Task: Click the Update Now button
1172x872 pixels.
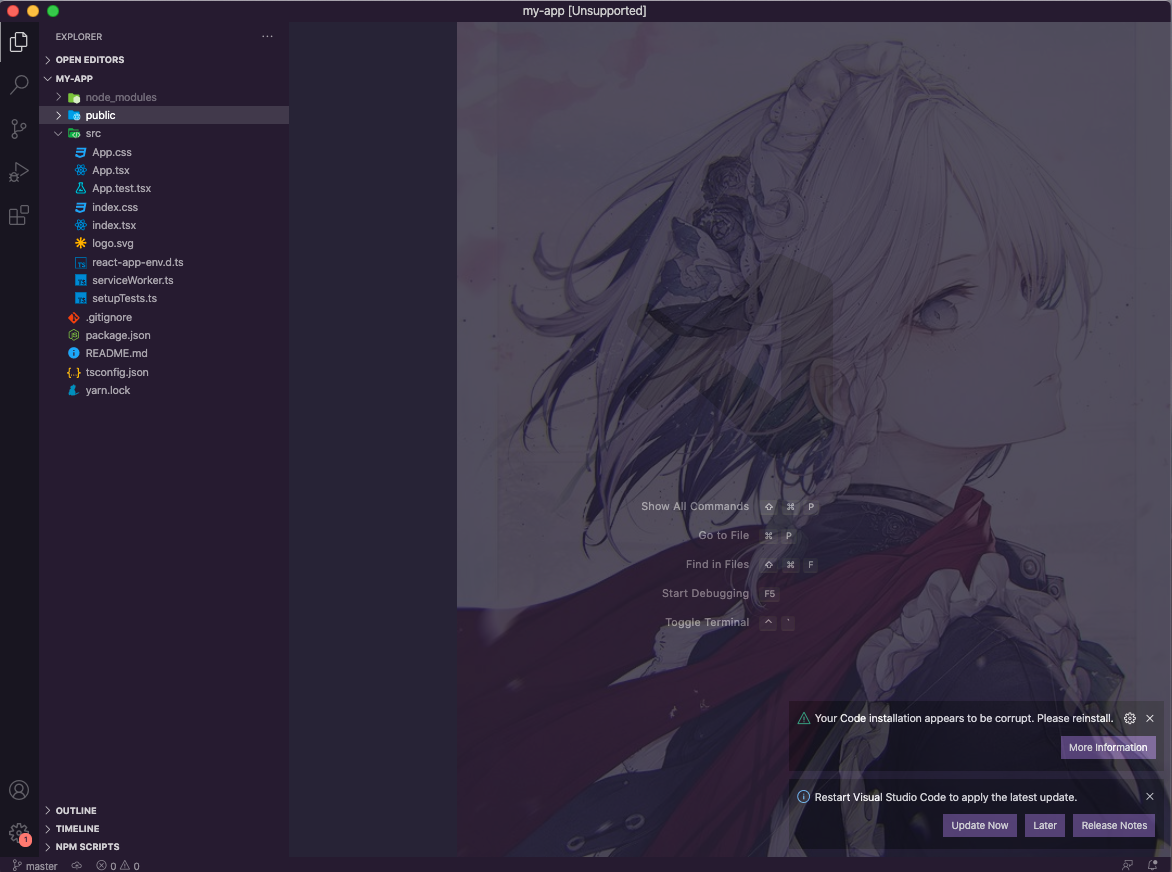Action: (979, 826)
